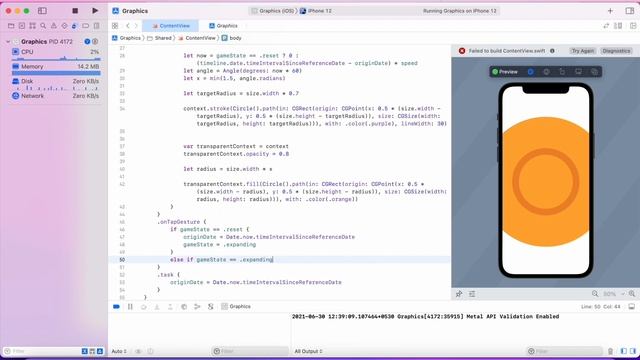640x360 pixels.
Task: Open the Auto variables scope dropdown
Action: click(119, 351)
